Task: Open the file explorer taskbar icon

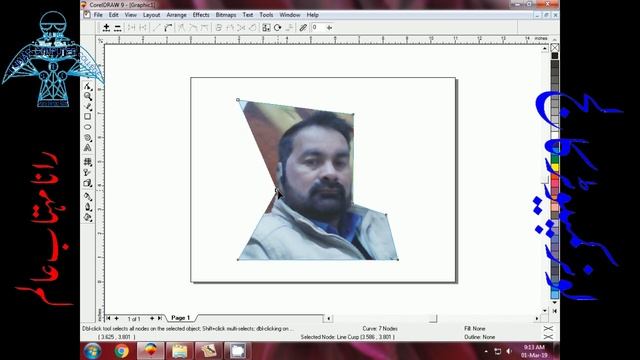Action: click(x=179, y=351)
